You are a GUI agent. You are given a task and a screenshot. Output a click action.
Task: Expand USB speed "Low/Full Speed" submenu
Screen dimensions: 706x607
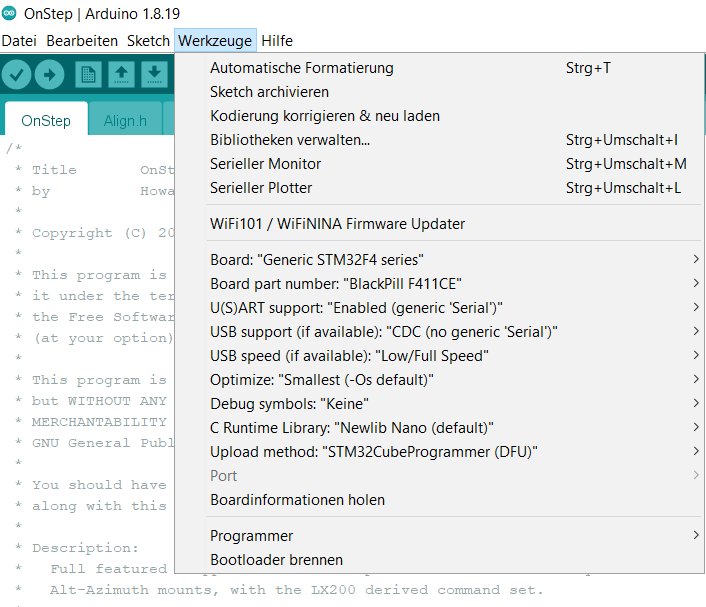point(439,356)
